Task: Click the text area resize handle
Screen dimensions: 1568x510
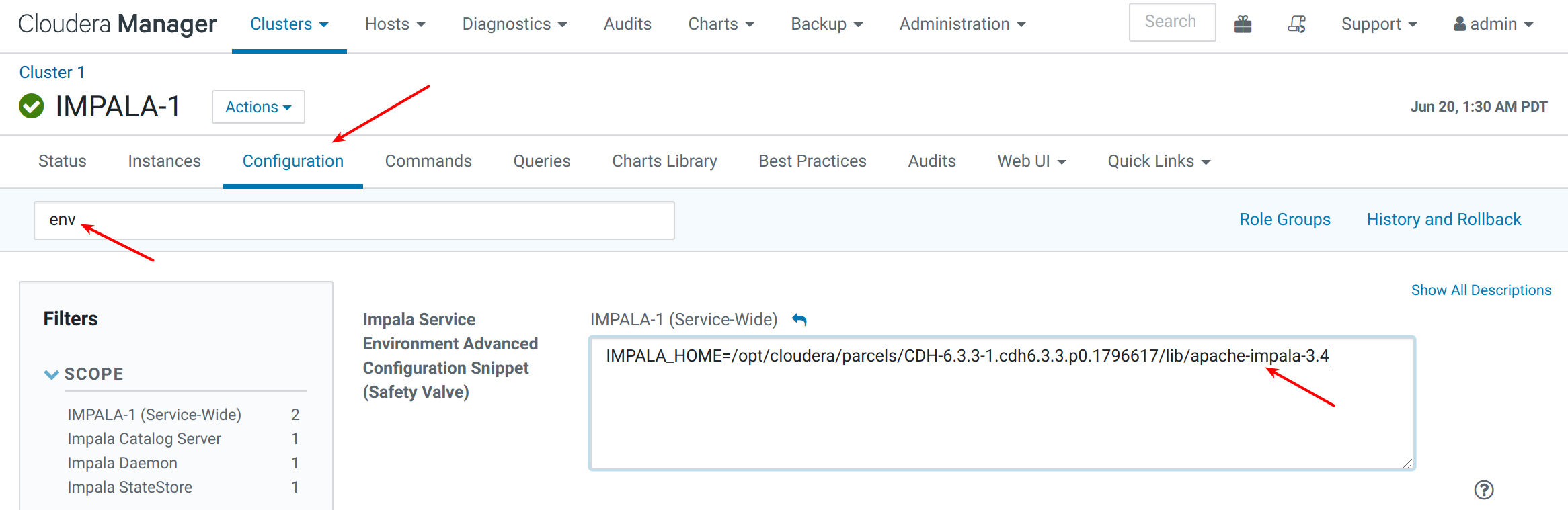Action: click(x=1407, y=462)
